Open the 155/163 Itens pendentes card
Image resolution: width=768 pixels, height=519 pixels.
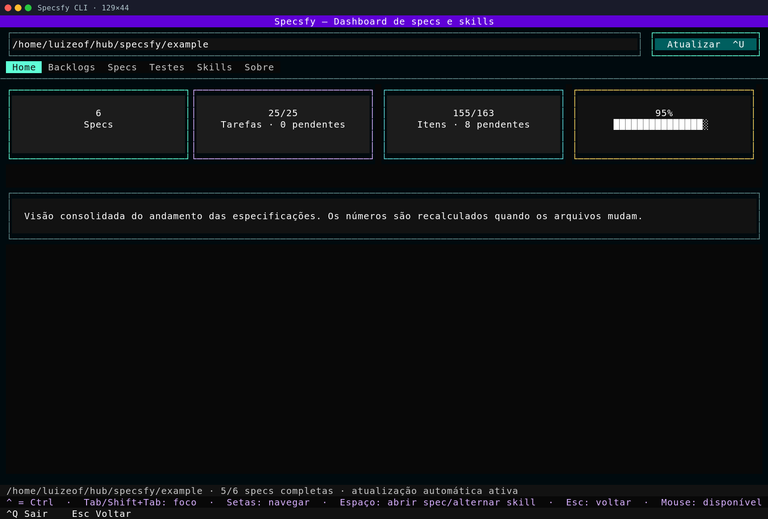(473, 124)
